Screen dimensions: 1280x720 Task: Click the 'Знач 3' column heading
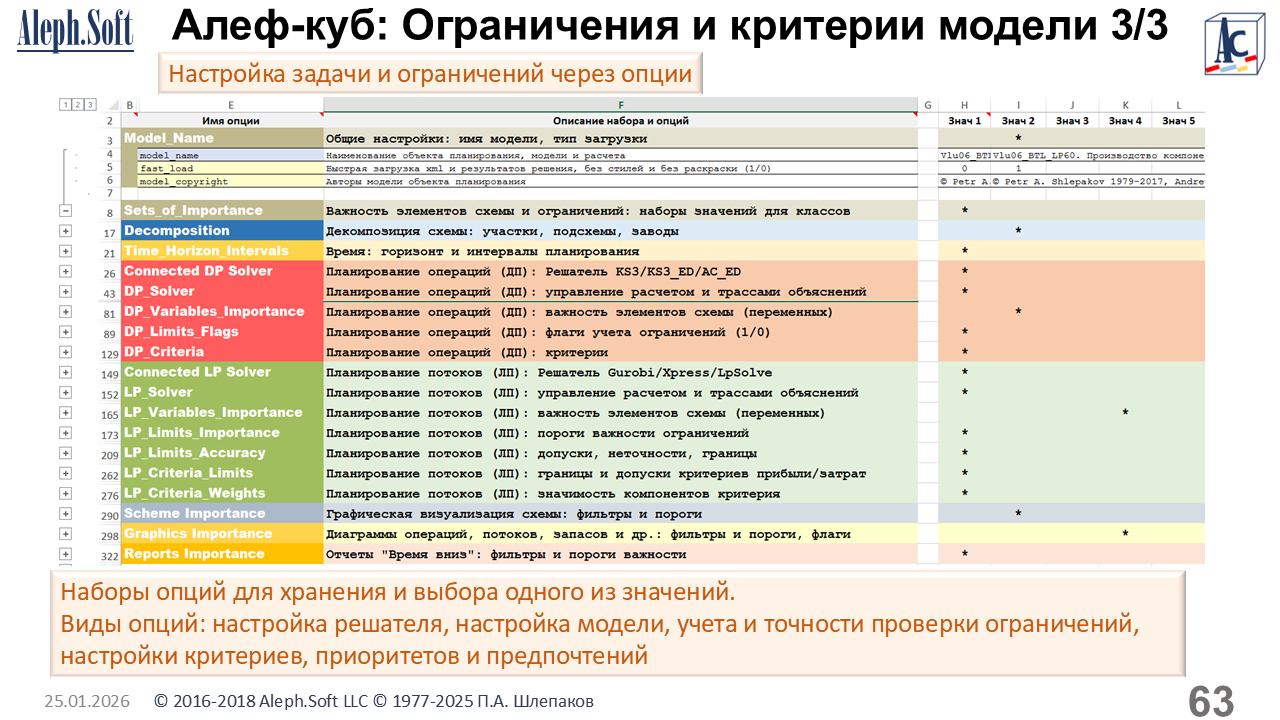(1072, 121)
